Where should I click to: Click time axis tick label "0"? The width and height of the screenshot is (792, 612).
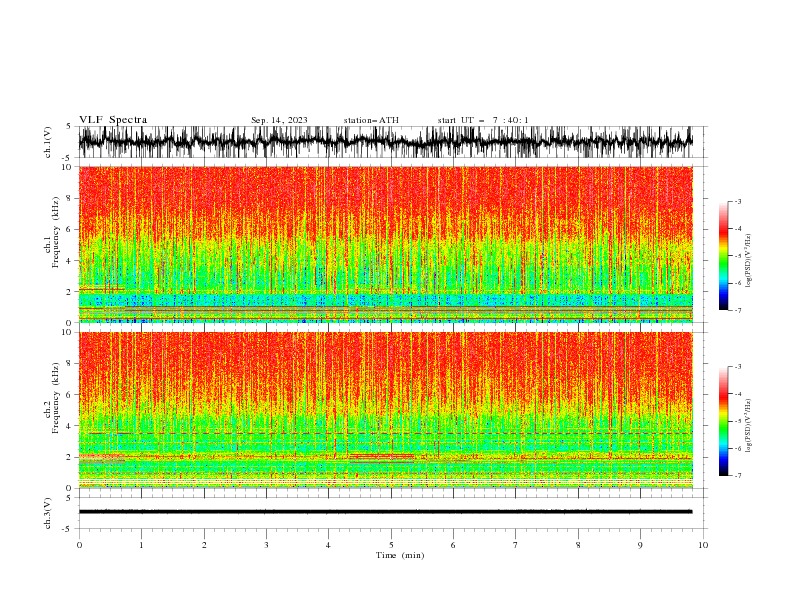pyautogui.click(x=79, y=545)
